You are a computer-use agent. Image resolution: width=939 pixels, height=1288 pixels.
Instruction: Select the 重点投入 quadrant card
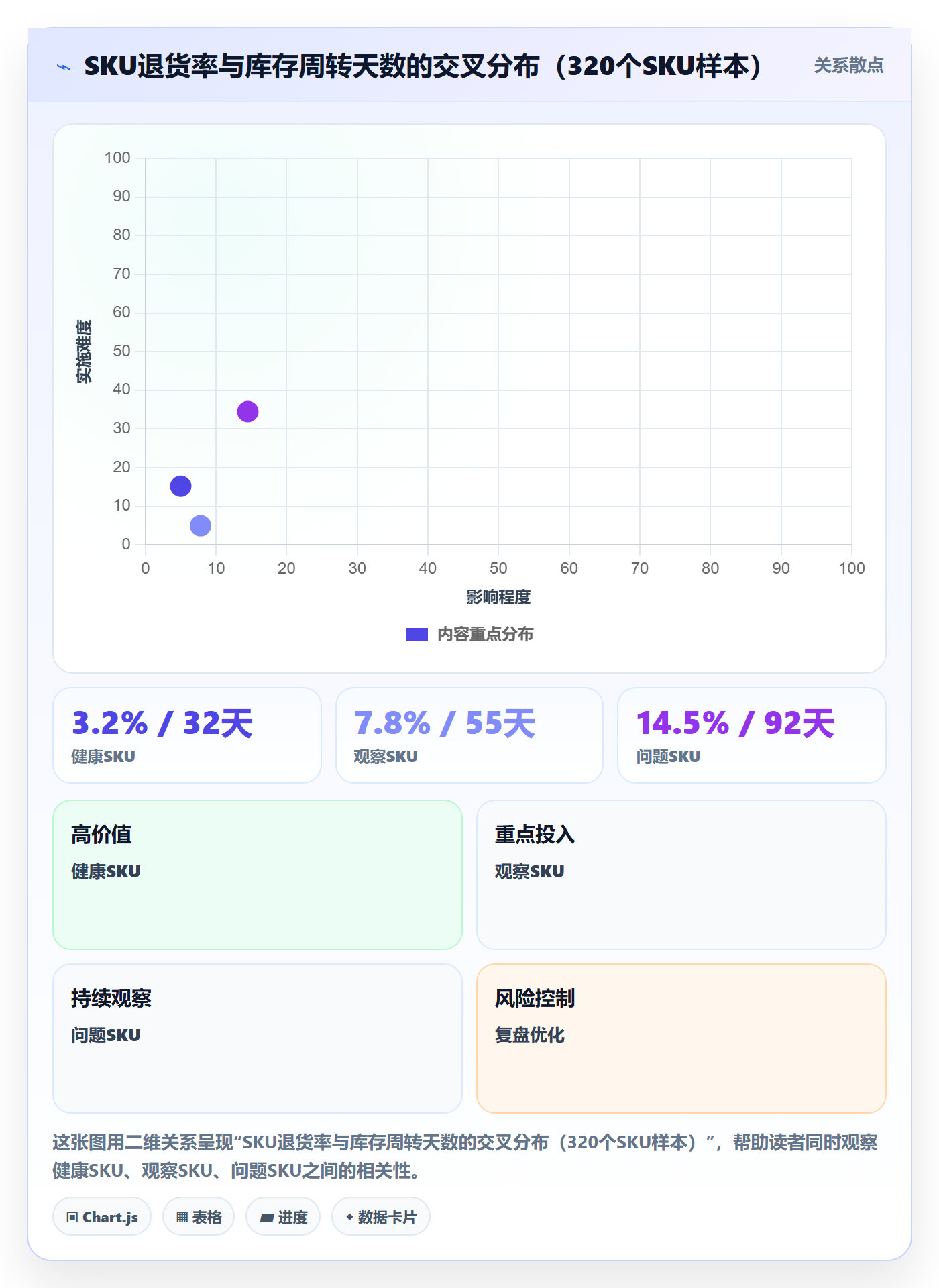point(681,874)
